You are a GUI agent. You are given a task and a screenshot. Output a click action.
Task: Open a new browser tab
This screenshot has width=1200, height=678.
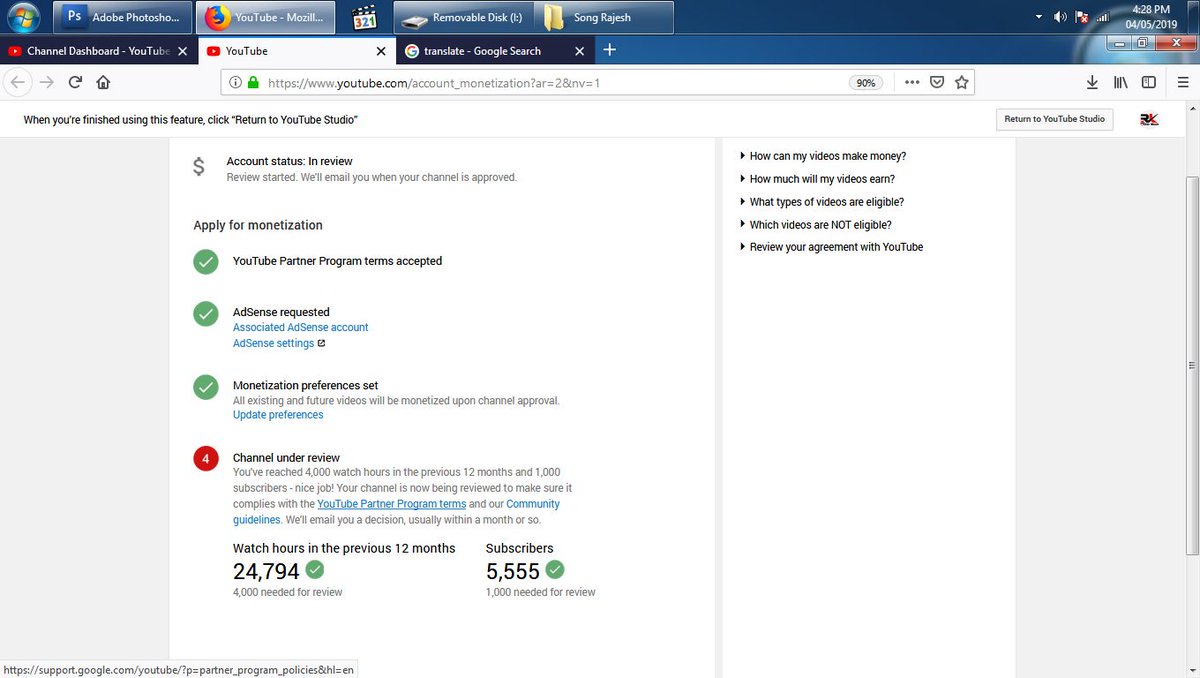(610, 50)
